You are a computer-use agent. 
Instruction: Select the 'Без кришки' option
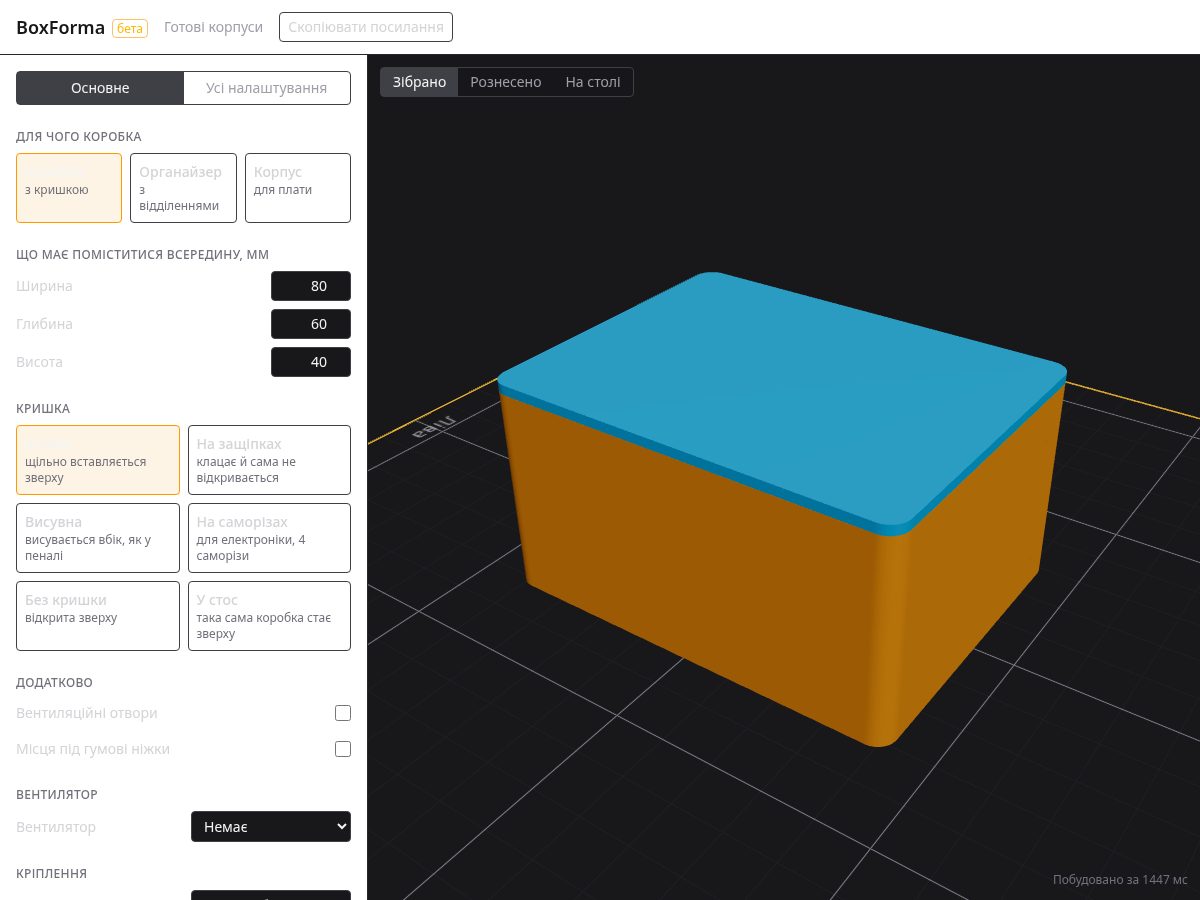(x=98, y=616)
